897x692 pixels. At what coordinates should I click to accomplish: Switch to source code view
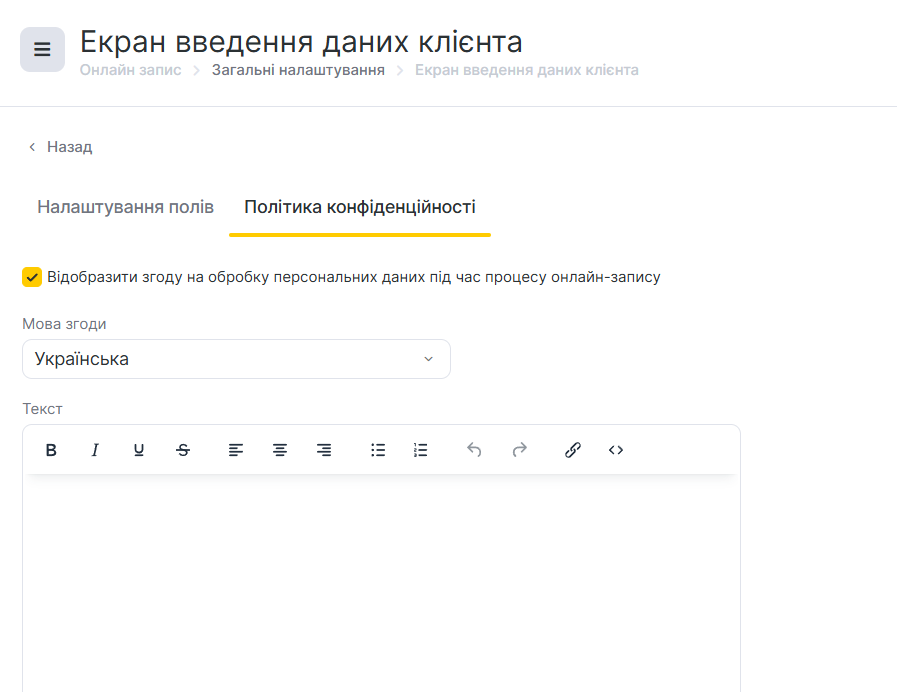coord(616,450)
